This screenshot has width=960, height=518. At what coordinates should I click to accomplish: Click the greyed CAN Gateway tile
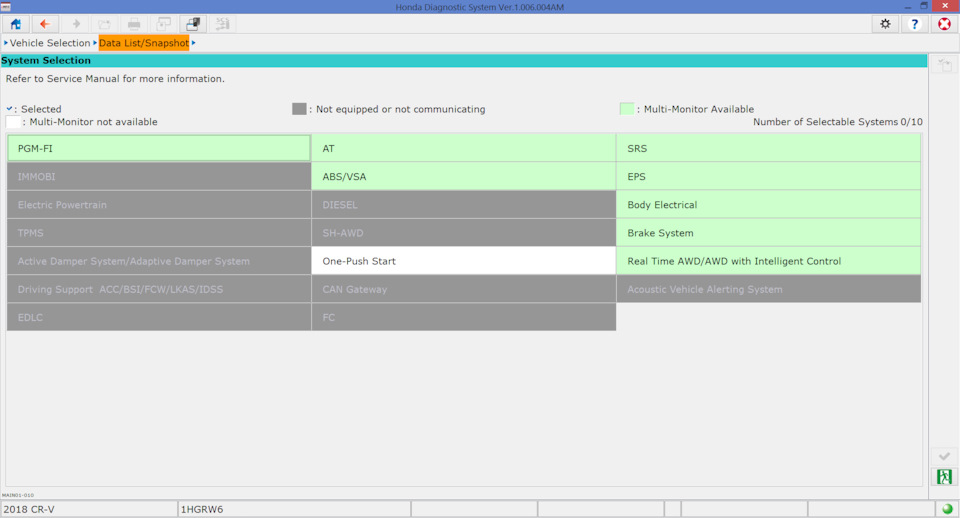click(x=463, y=289)
